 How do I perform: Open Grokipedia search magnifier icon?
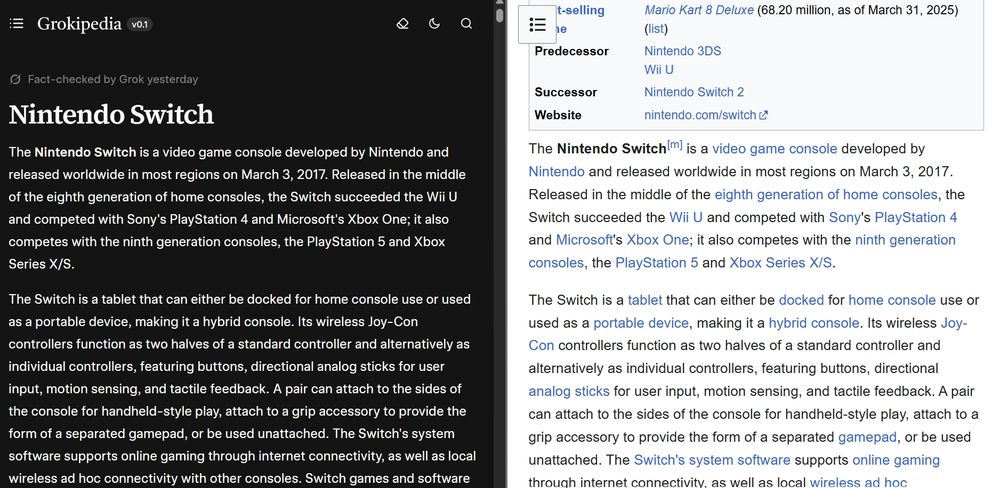(x=466, y=24)
